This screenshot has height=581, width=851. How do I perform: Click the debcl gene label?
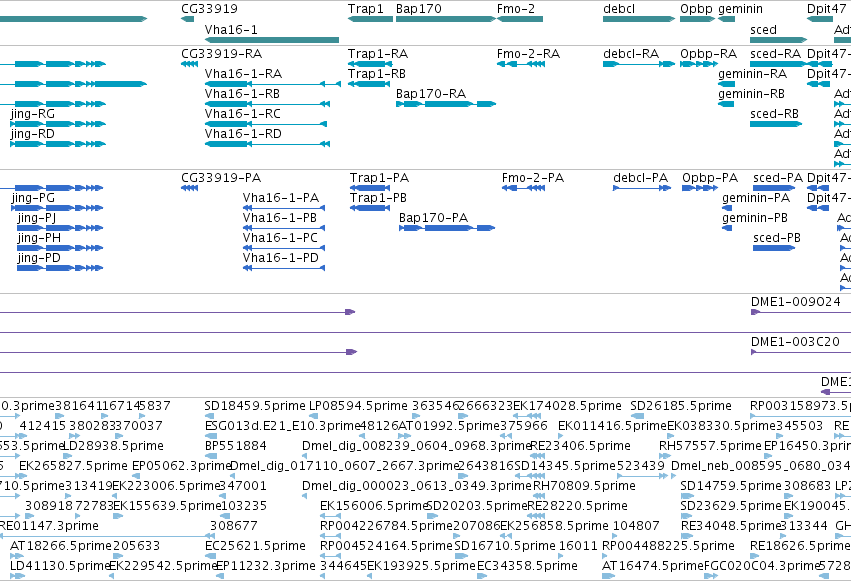pyautogui.click(x=619, y=9)
